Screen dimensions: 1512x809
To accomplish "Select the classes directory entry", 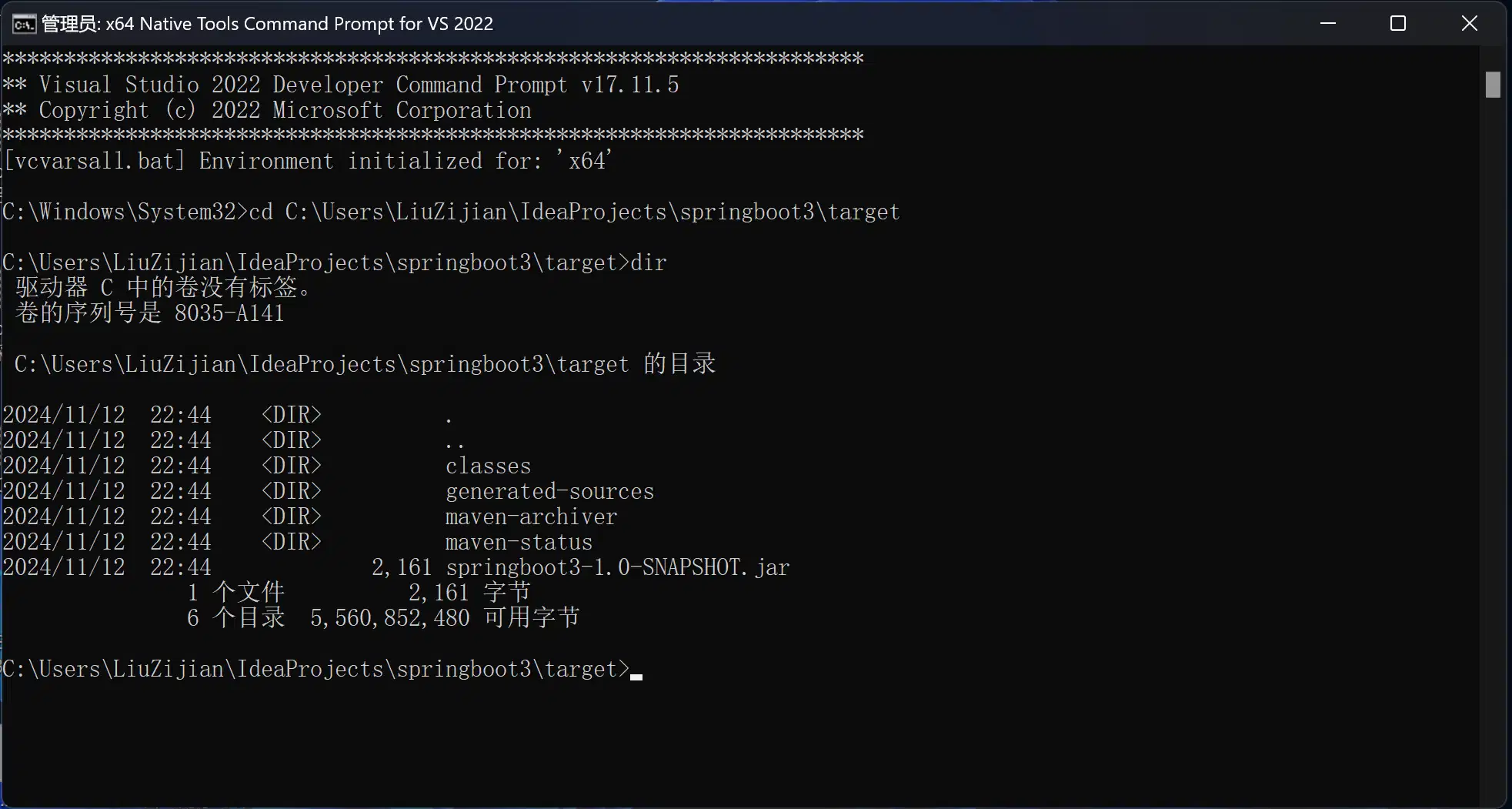I will (x=488, y=466).
